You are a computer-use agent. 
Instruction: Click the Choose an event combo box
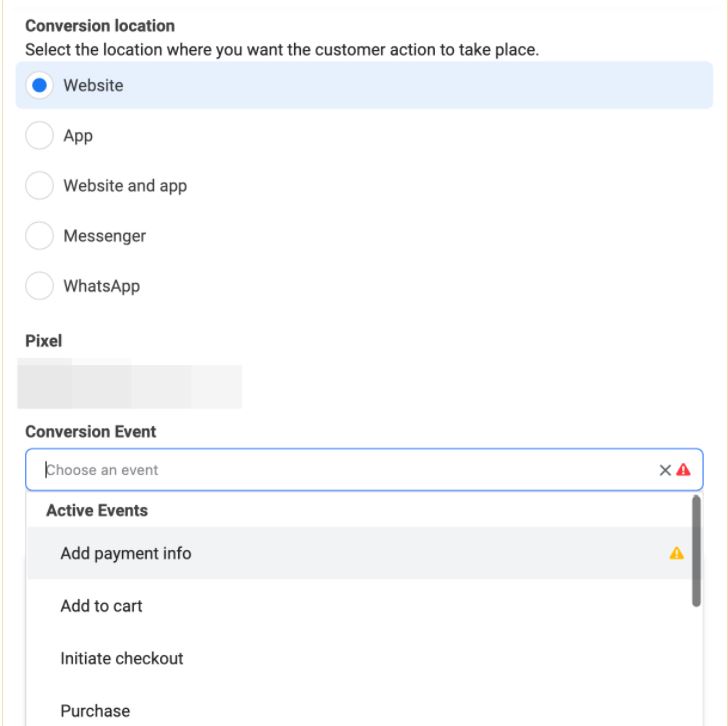[x=340, y=470]
